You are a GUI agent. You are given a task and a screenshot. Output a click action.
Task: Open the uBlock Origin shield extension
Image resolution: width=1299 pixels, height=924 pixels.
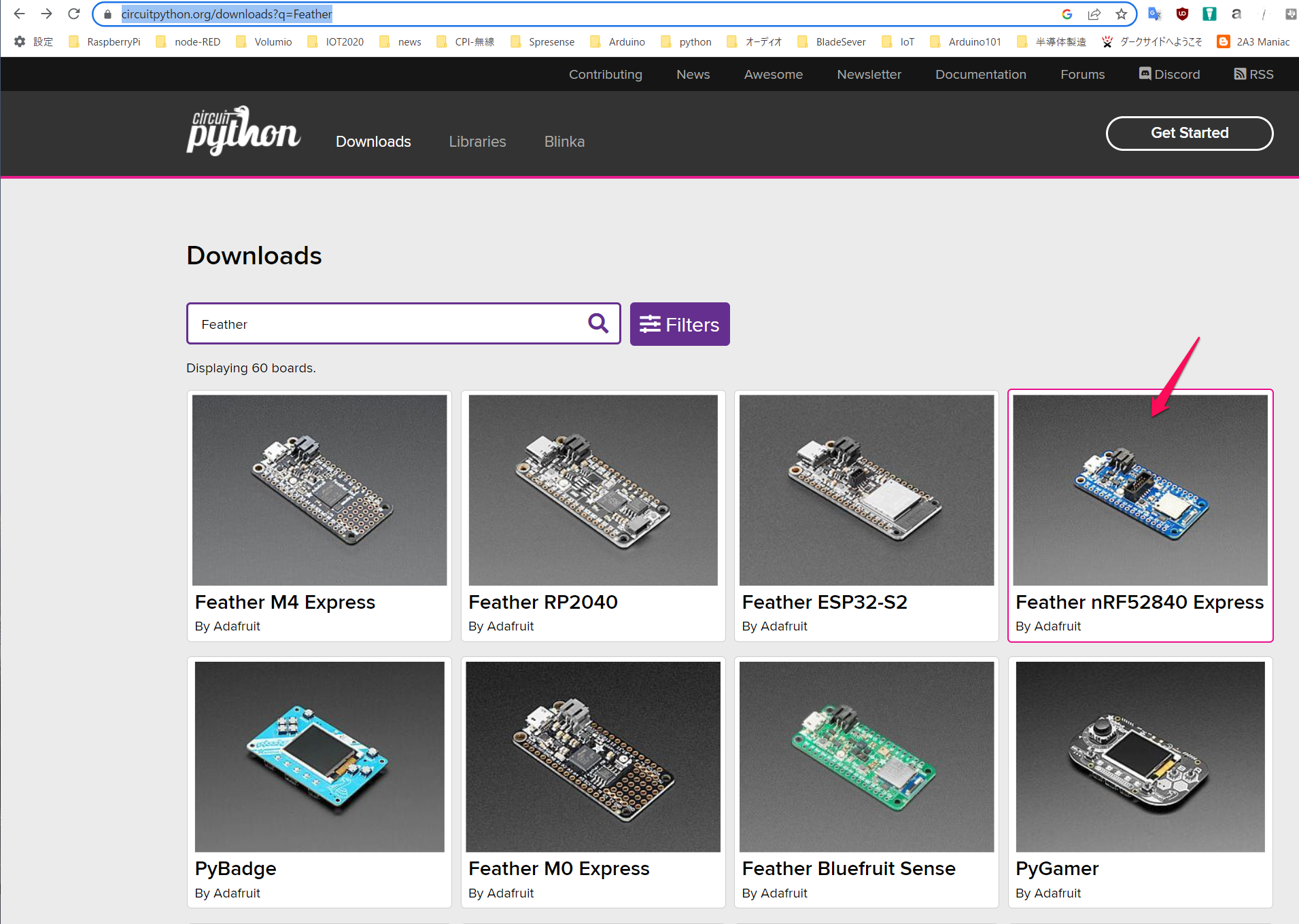click(1182, 14)
